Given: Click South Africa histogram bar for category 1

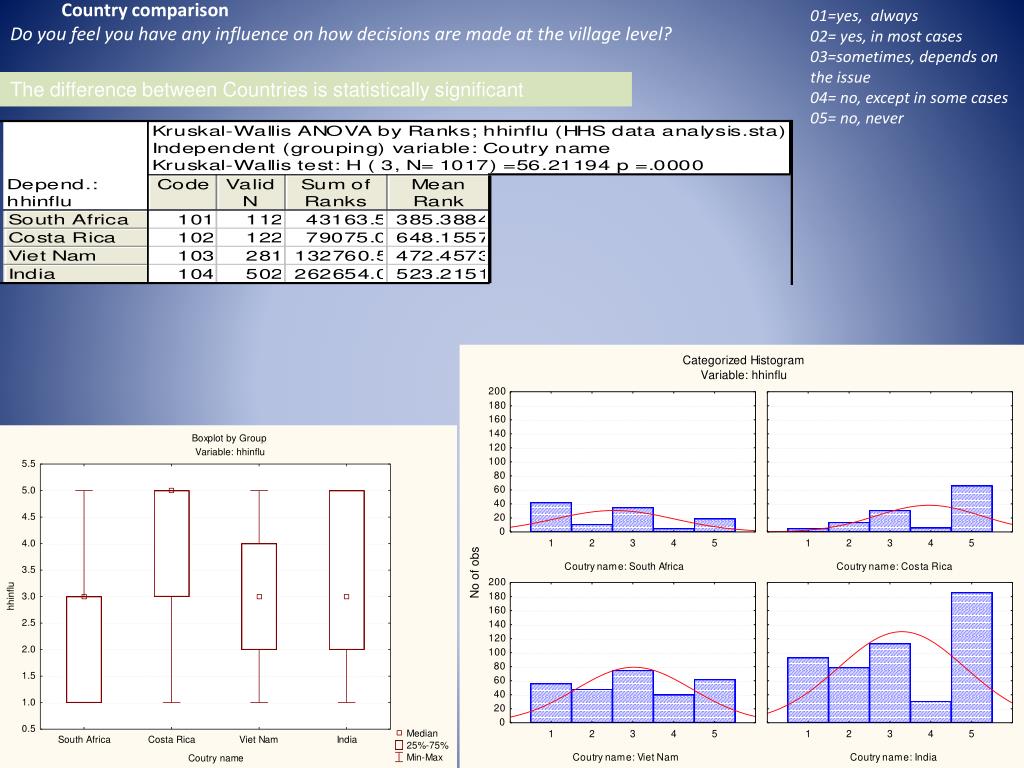Looking at the screenshot, I should pyautogui.click(x=551, y=517).
